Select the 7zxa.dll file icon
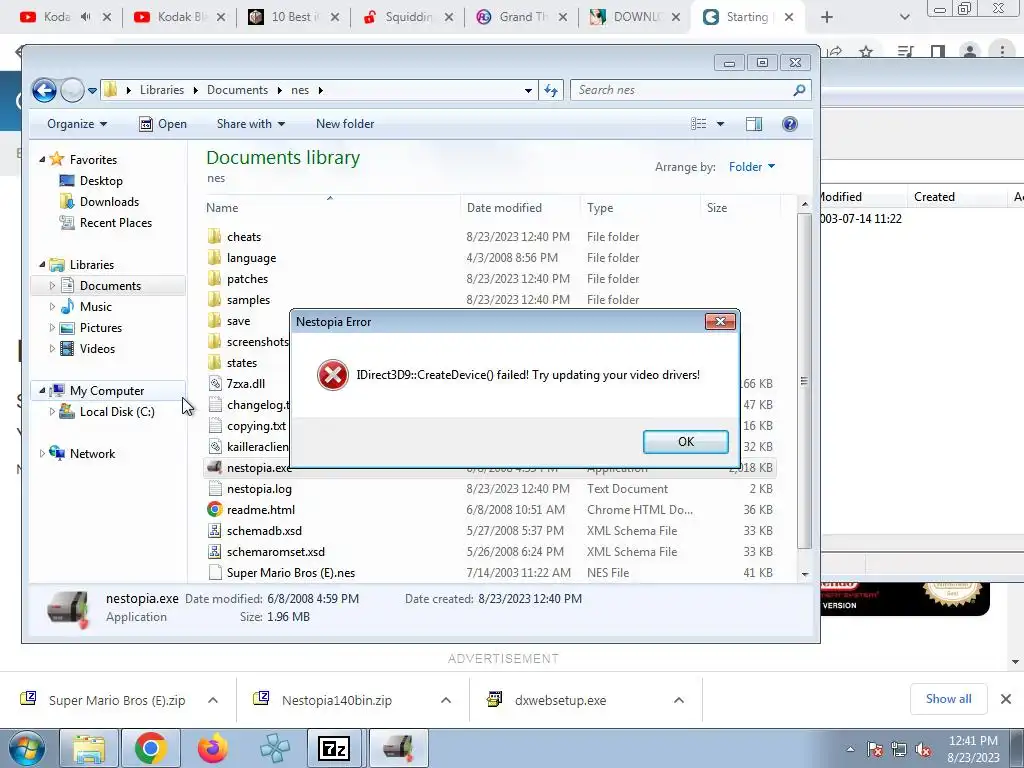 click(x=214, y=383)
